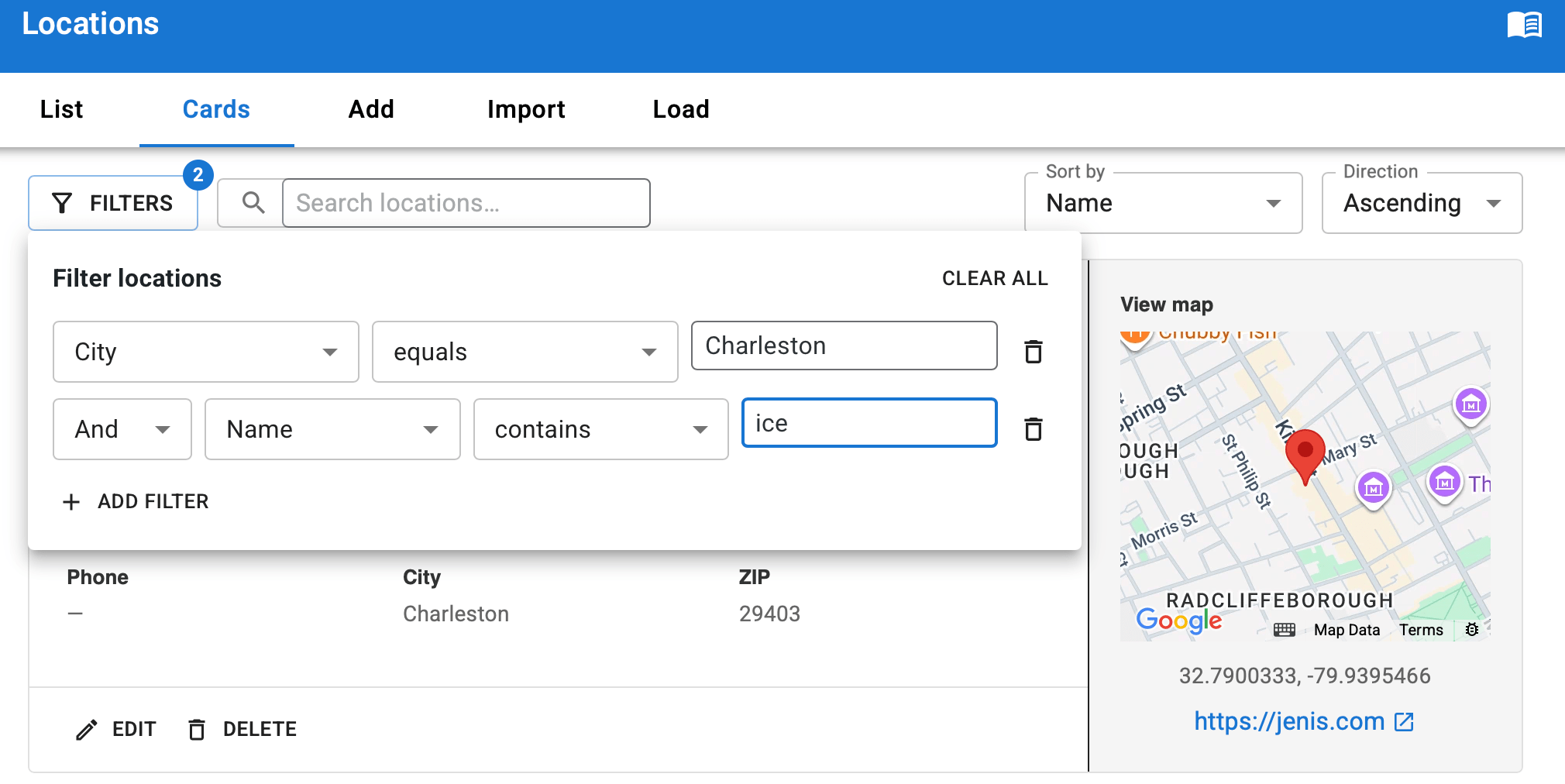Click the ZIP value 29403
This screenshot has height=784, width=1565.
(769, 614)
